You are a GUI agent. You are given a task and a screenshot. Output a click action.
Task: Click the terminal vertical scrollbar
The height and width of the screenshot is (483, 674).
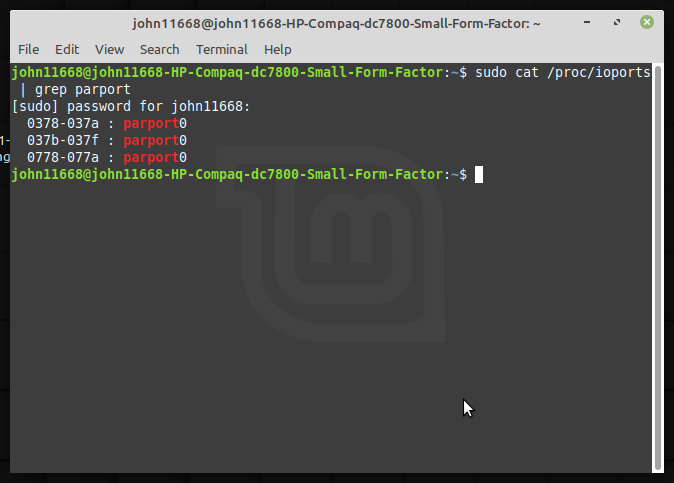click(x=658, y=268)
